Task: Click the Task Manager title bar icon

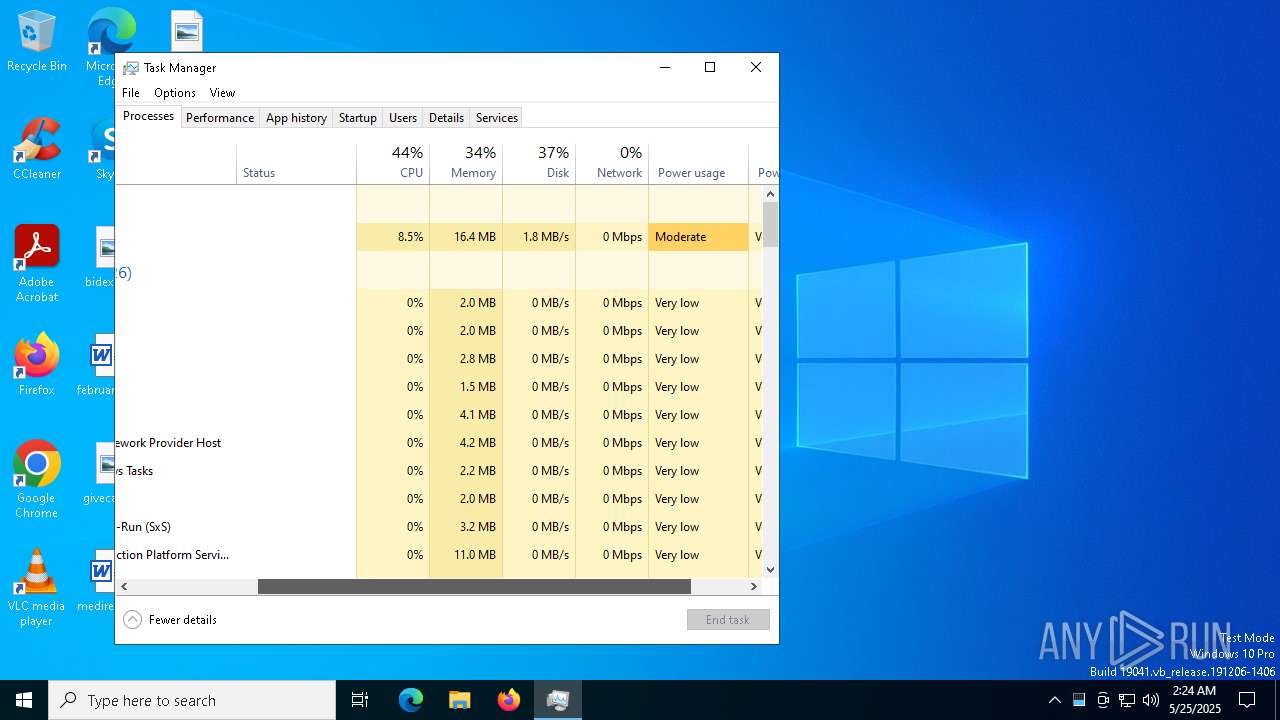Action: click(x=131, y=68)
